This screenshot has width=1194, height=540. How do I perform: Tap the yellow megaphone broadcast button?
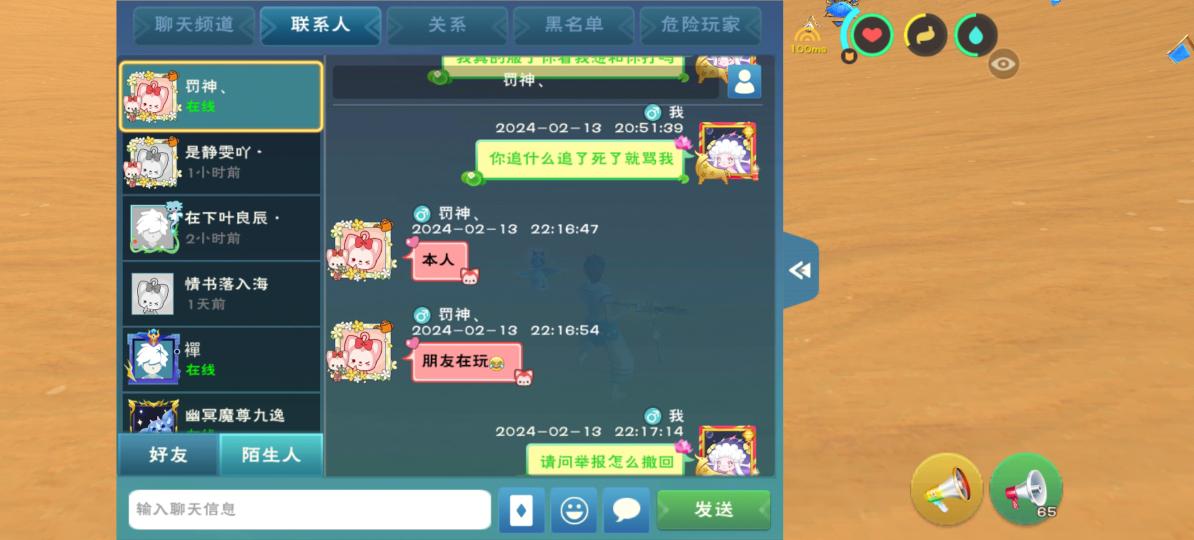click(x=947, y=489)
